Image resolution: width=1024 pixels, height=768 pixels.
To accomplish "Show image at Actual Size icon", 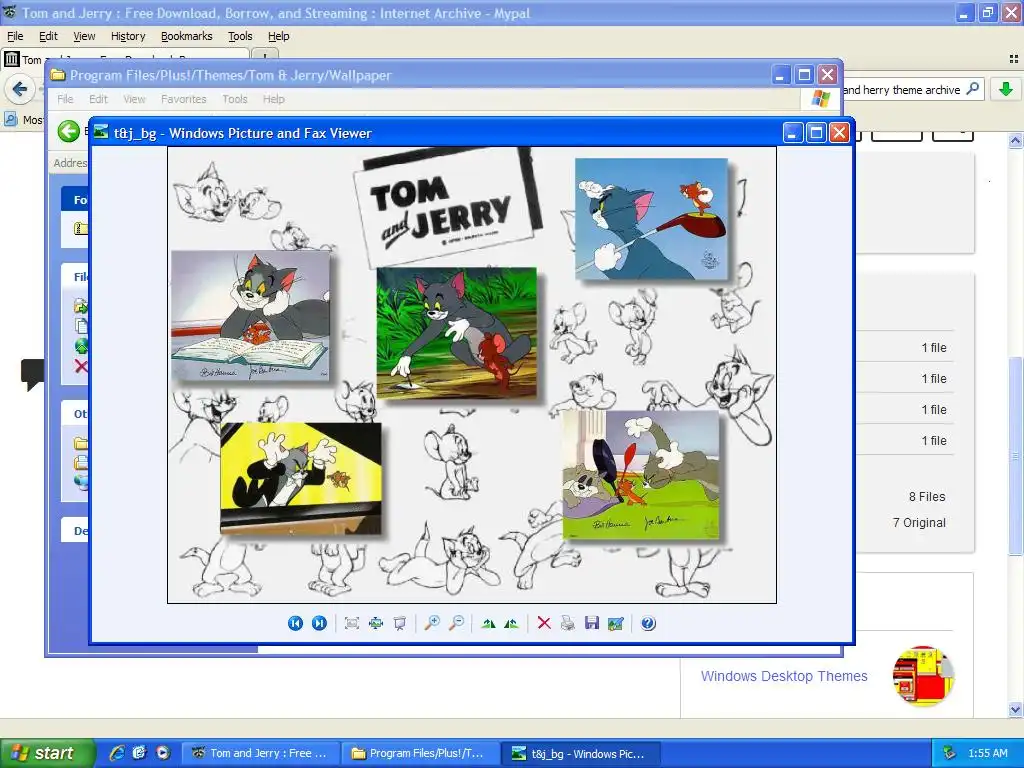I will point(376,623).
